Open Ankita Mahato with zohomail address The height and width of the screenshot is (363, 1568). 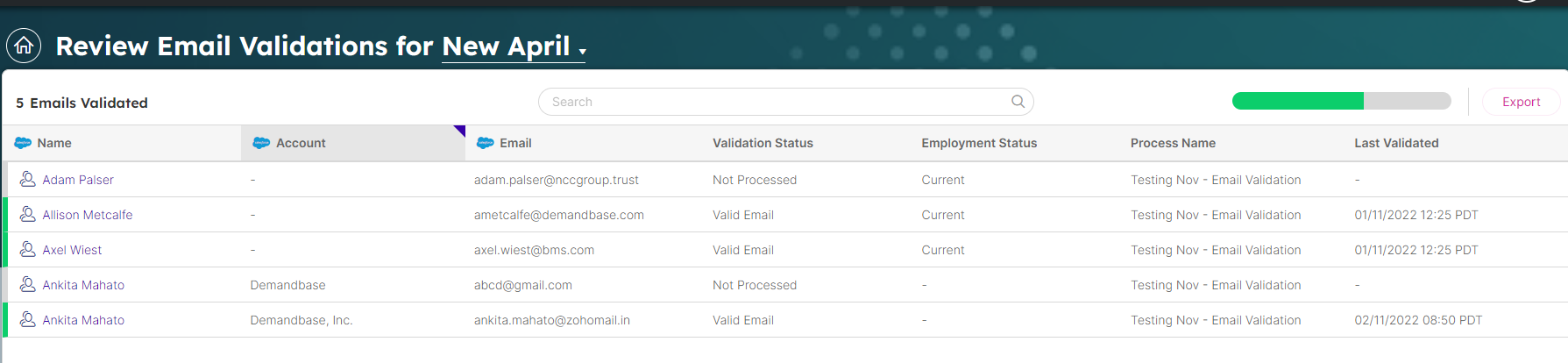point(83,320)
